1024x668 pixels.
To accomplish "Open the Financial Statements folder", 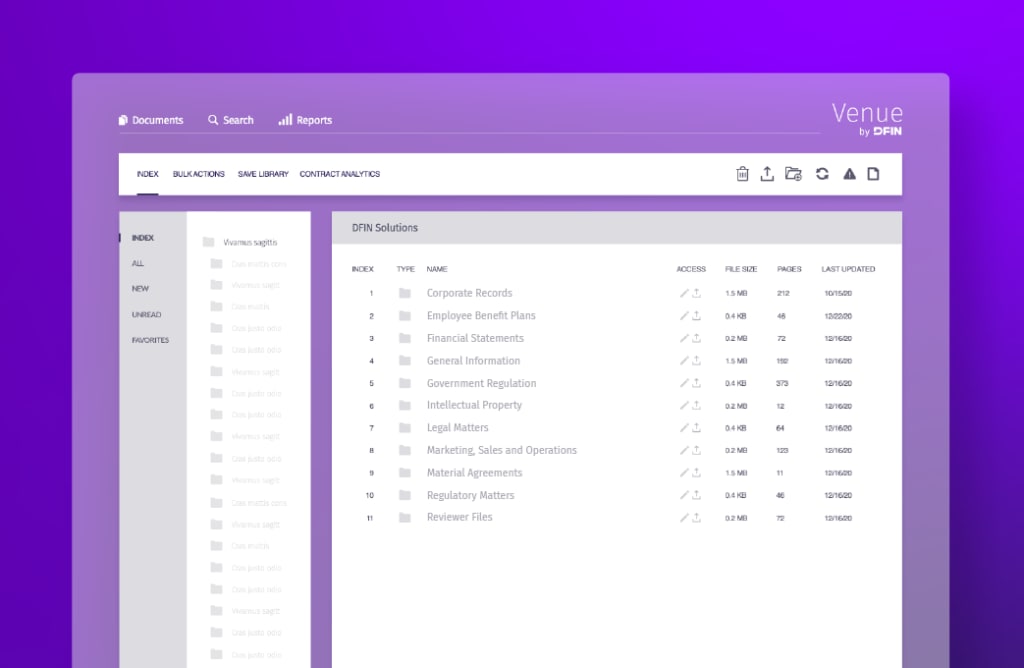I will coord(475,338).
